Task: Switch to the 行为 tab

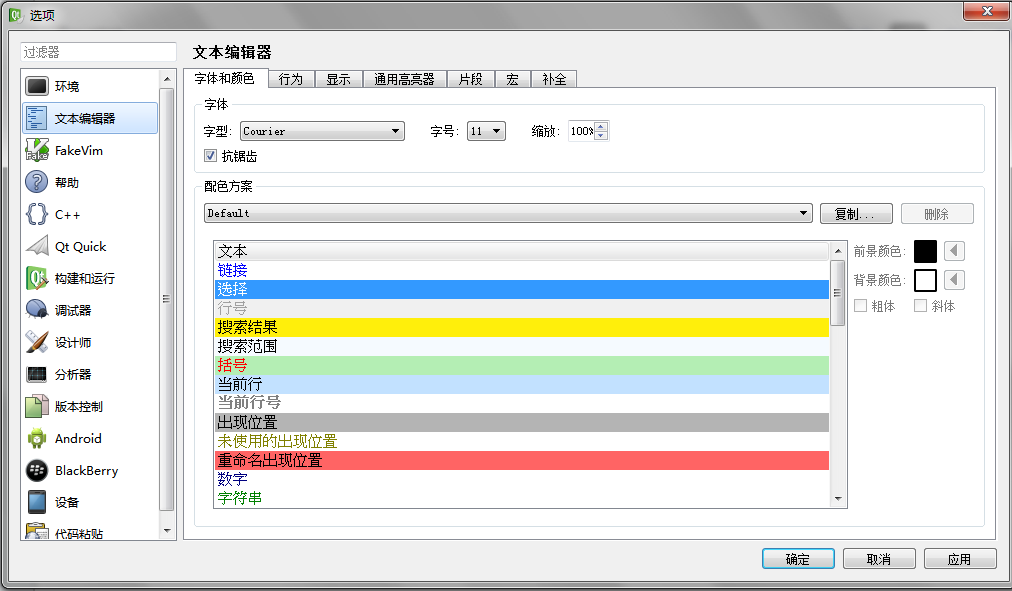Action: coord(290,78)
